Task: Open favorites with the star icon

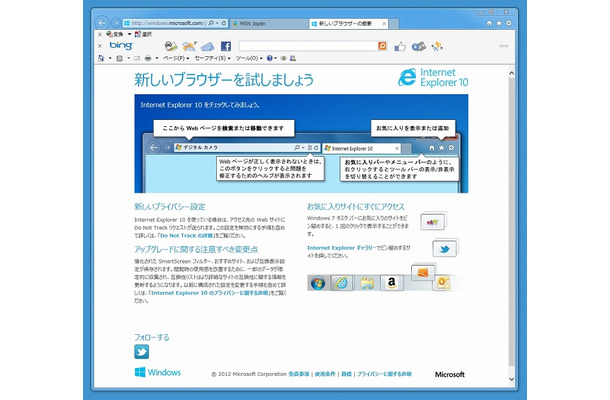Action: point(499,23)
